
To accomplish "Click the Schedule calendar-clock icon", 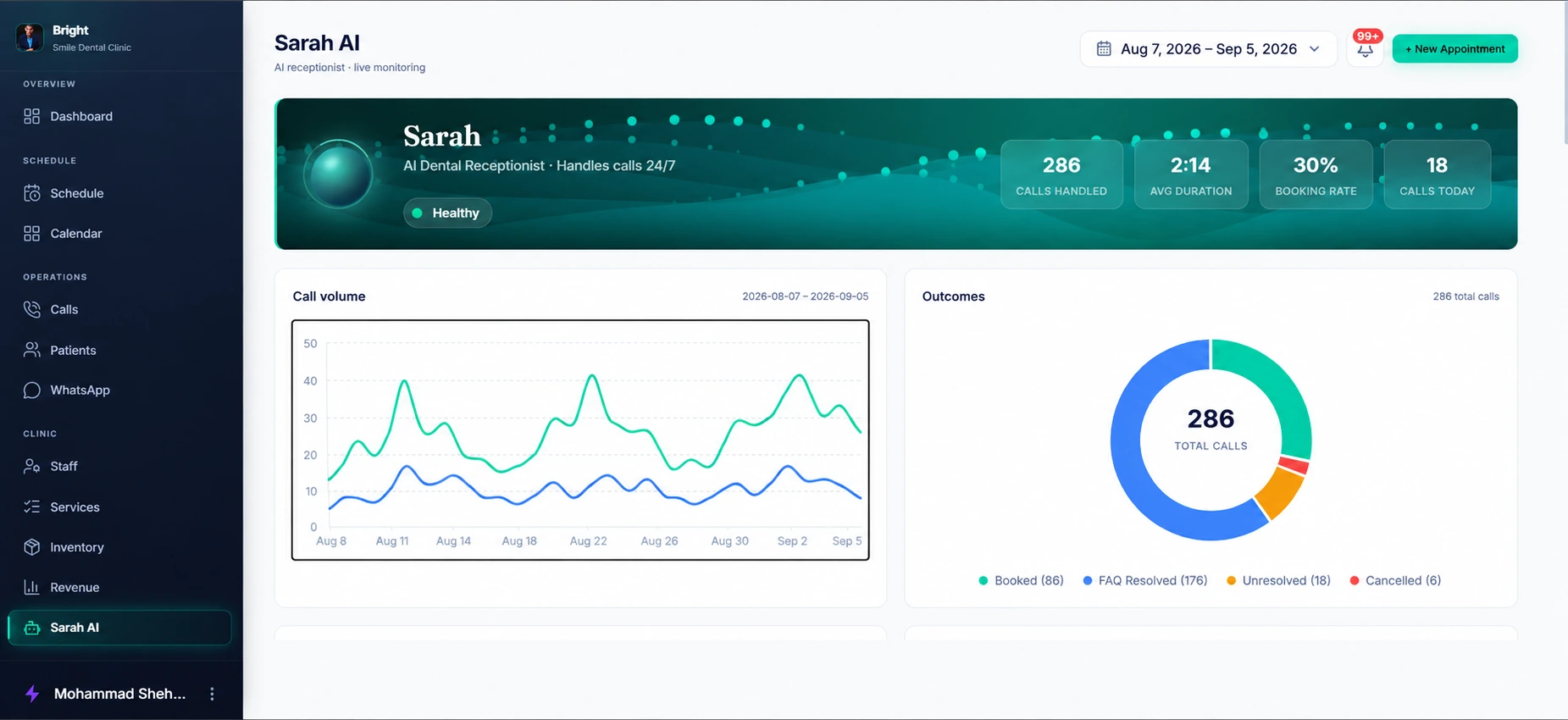I will [x=31, y=193].
